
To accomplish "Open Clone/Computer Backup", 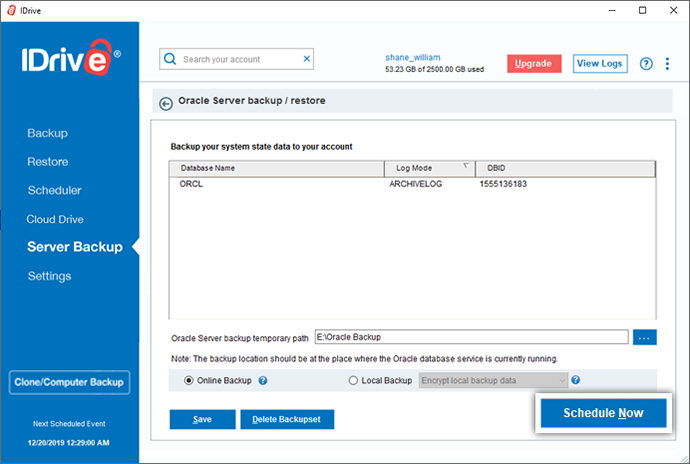I will 69,382.
